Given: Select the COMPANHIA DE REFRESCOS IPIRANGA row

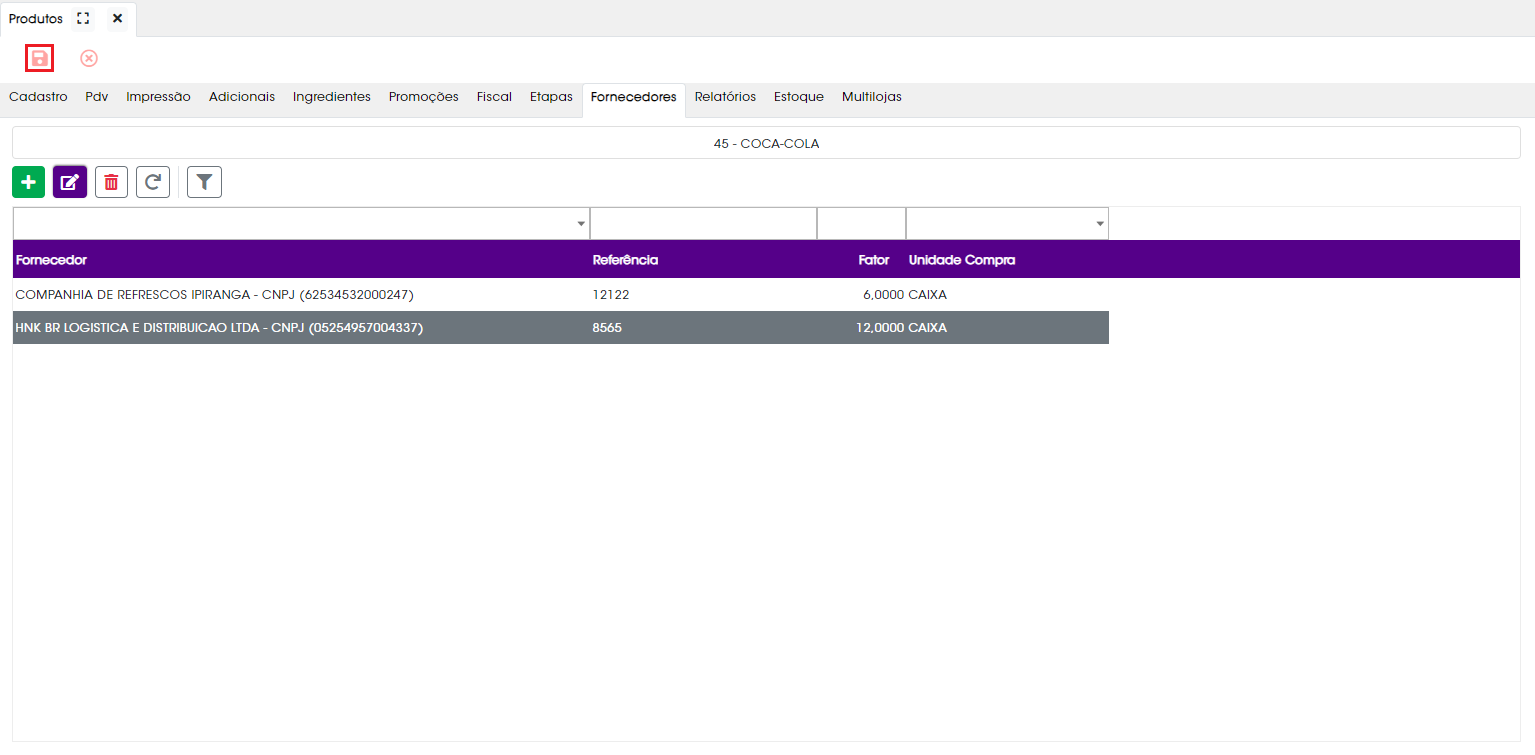Looking at the screenshot, I should (561, 295).
